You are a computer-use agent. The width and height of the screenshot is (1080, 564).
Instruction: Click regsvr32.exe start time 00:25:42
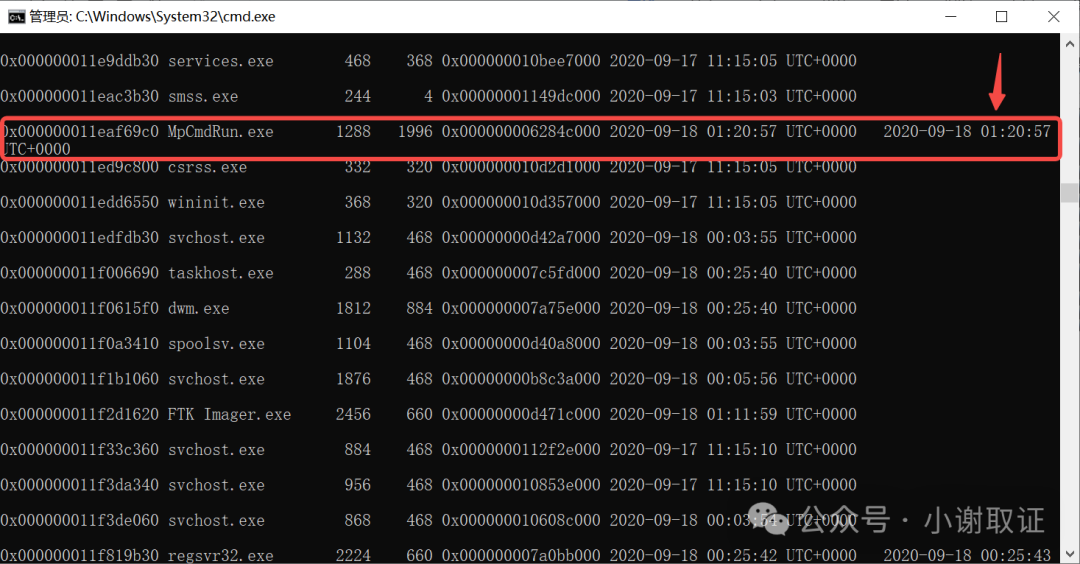point(742,555)
